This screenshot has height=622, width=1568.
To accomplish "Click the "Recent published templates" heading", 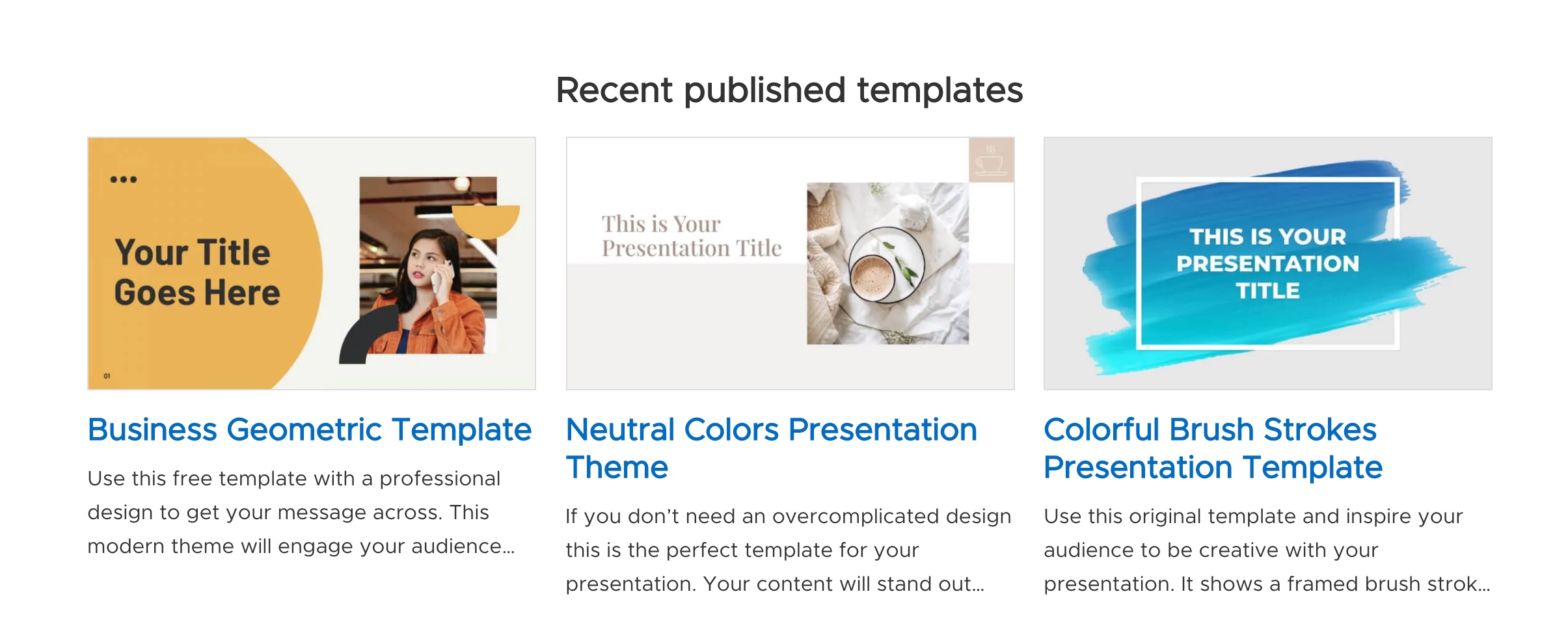I will click(x=789, y=90).
